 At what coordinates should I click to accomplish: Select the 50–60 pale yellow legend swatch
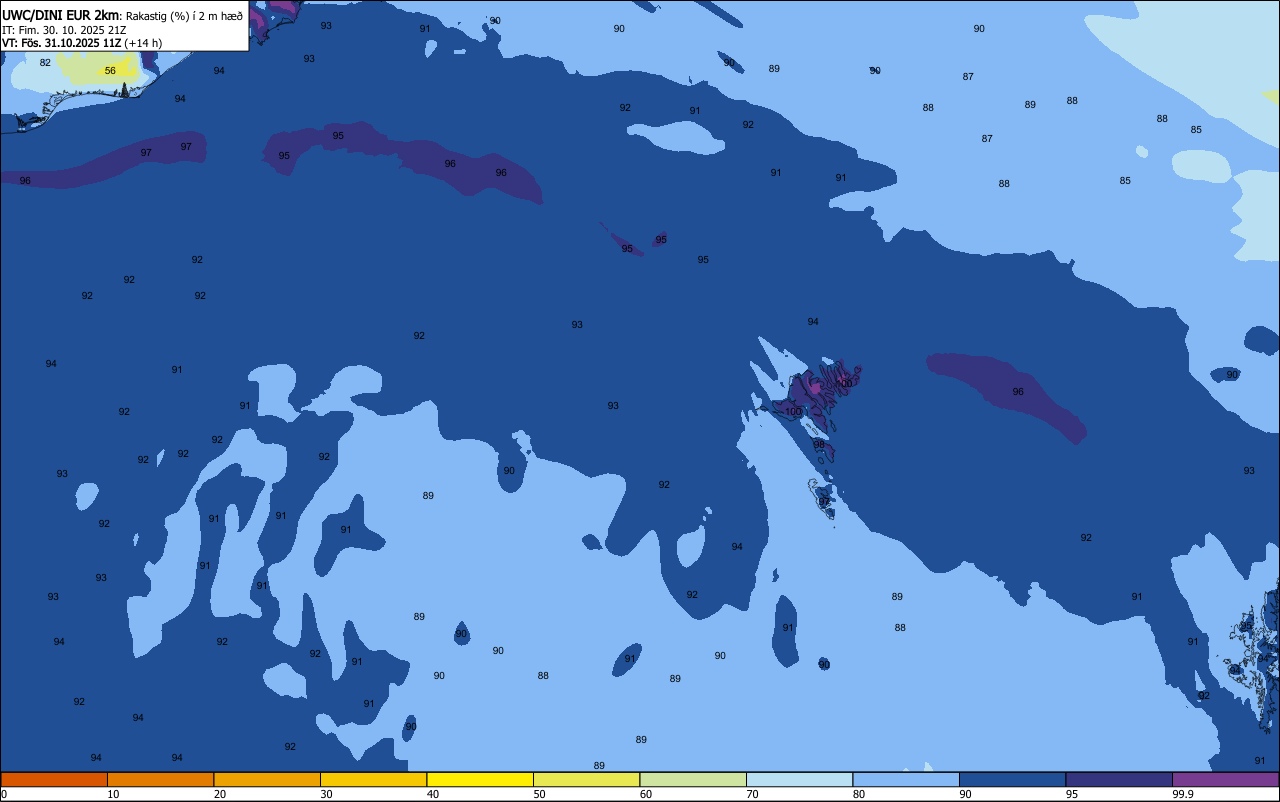pos(586,779)
